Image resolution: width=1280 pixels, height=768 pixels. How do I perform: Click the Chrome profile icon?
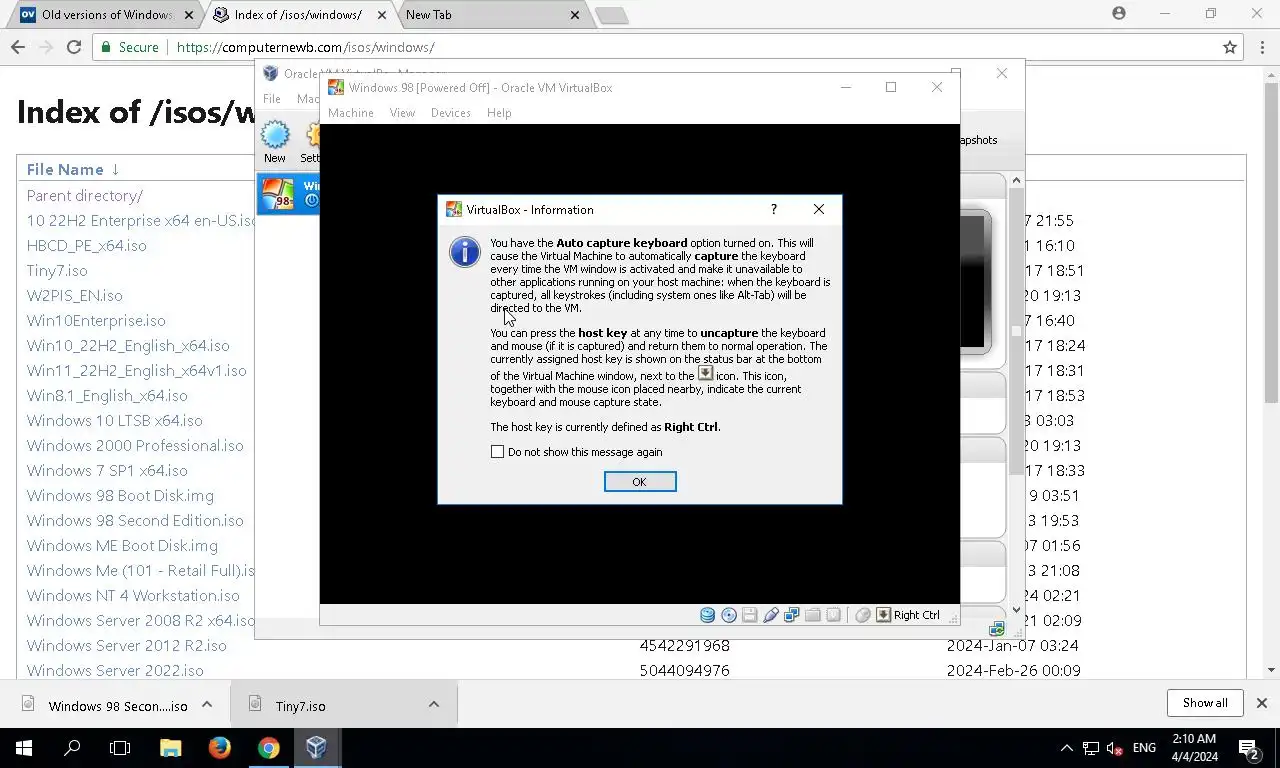point(1119,13)
